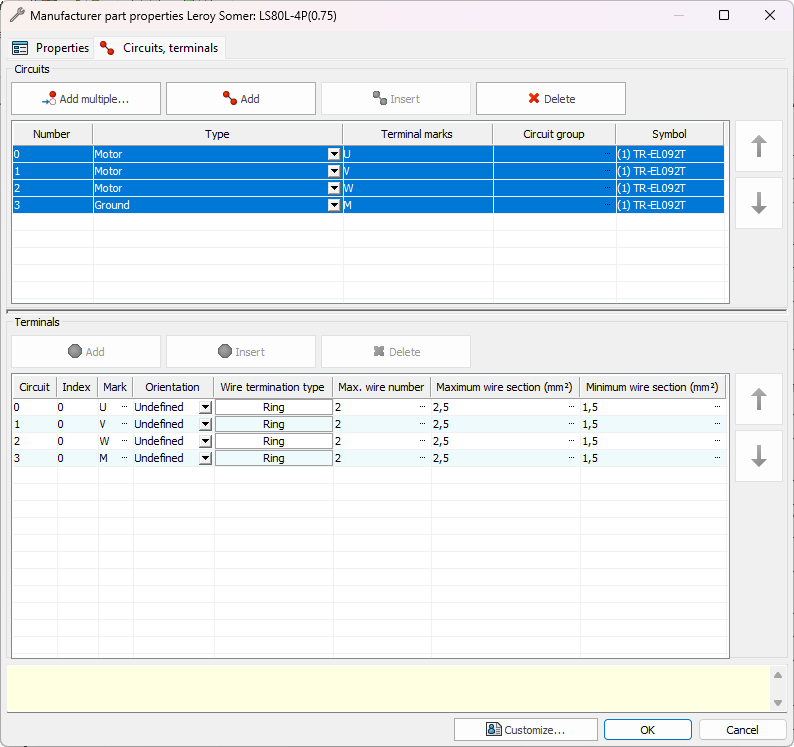Viewport: 794px width, 747px height.
Task: Switch to the Properties tab
Action: tap(52, 48)
